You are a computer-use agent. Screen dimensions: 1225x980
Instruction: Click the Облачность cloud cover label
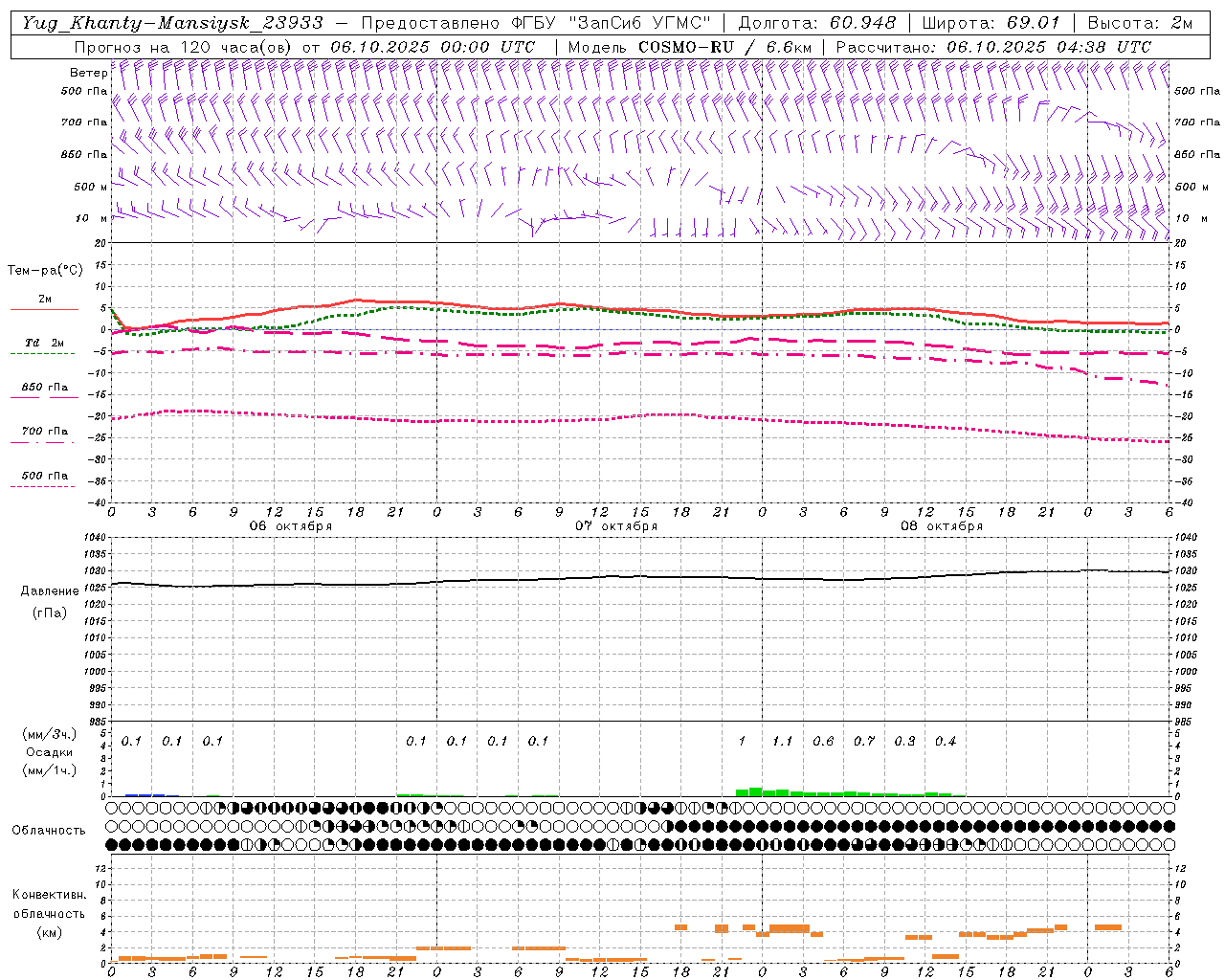(49, 831)
